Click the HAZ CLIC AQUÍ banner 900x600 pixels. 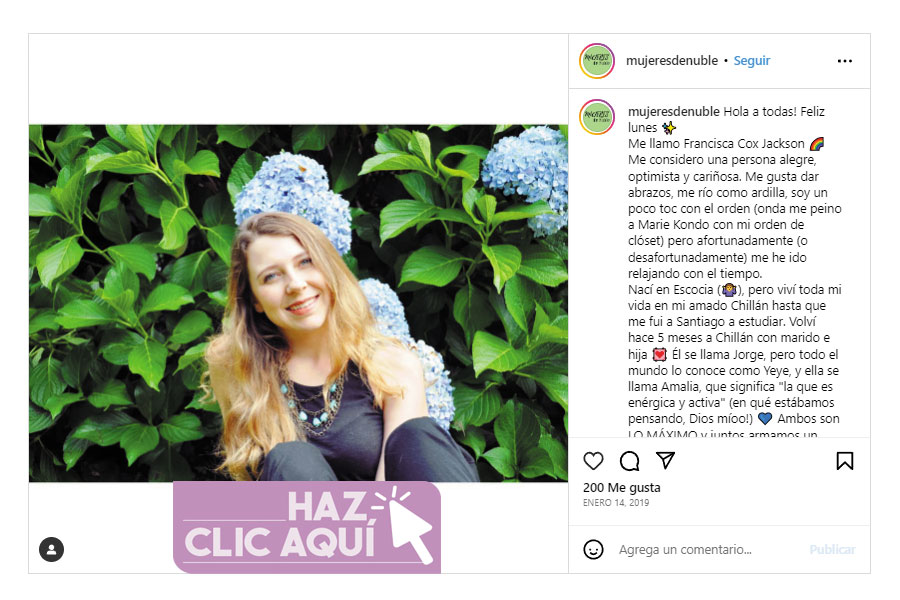click(x=307, y=527)
